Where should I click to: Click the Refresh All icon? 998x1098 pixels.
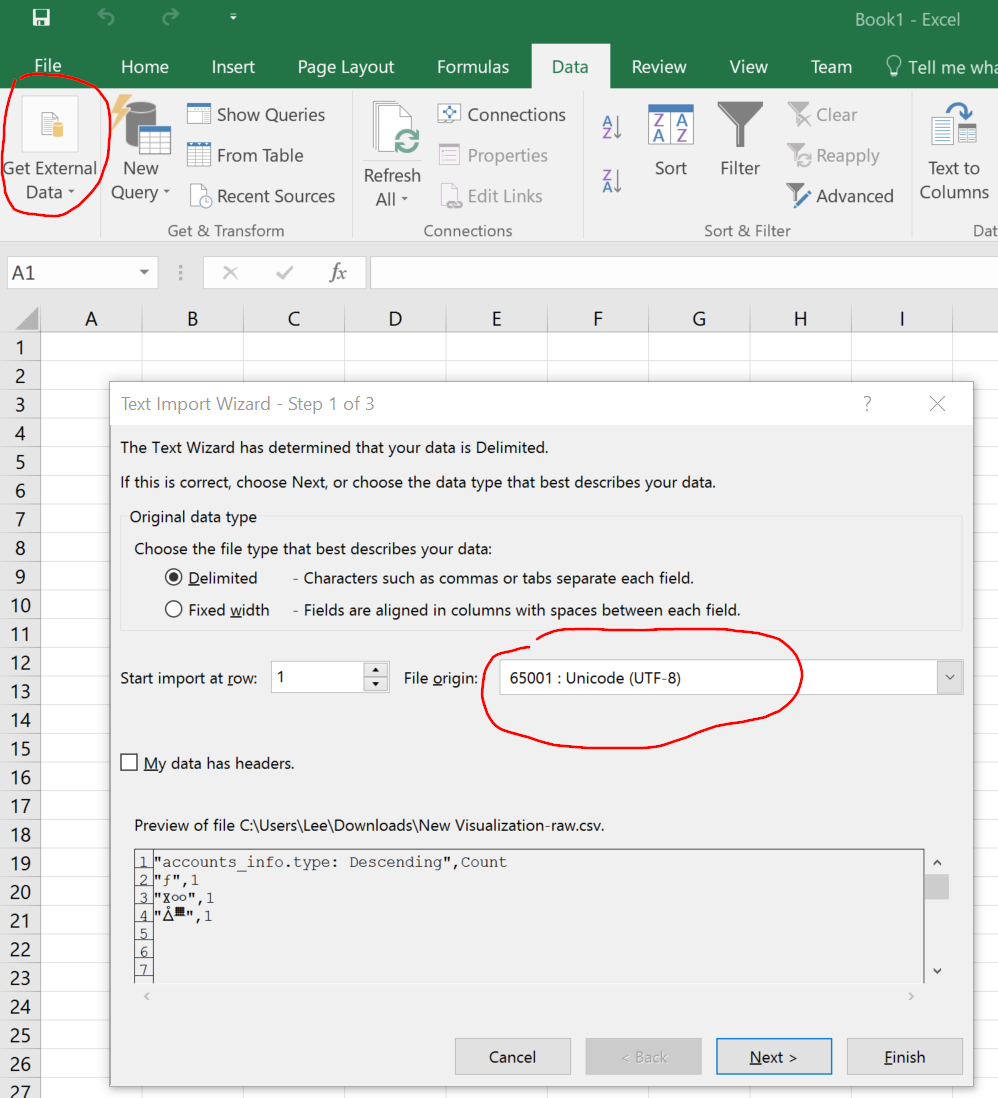(x=395, y=128)
